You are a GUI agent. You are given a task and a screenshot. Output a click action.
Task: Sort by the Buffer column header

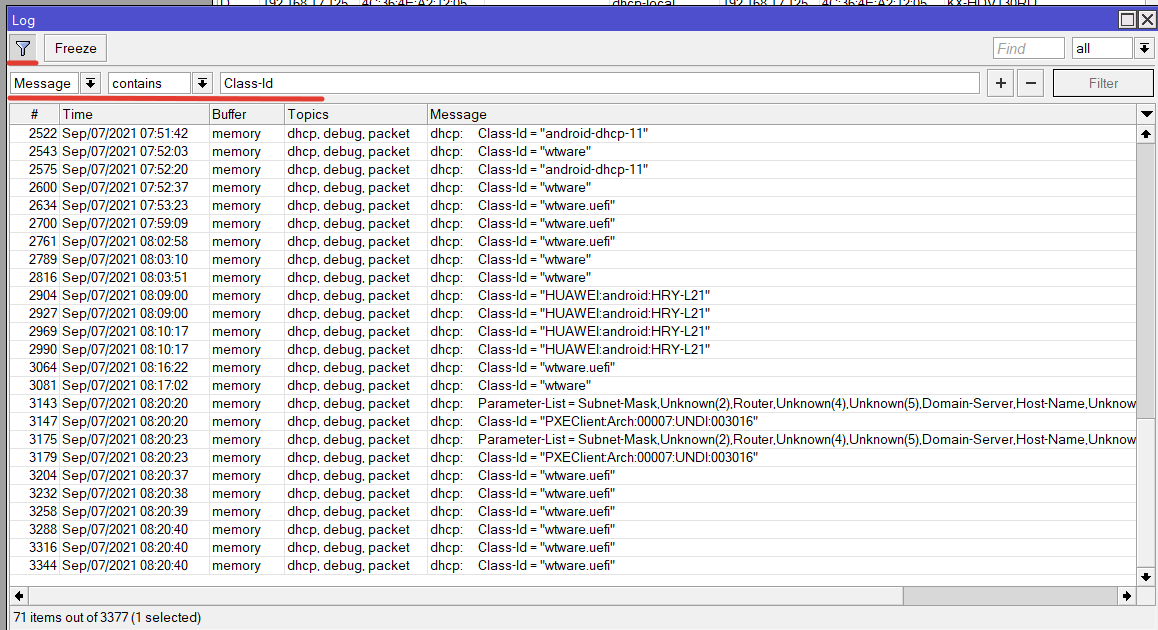(x=245, y=114)
